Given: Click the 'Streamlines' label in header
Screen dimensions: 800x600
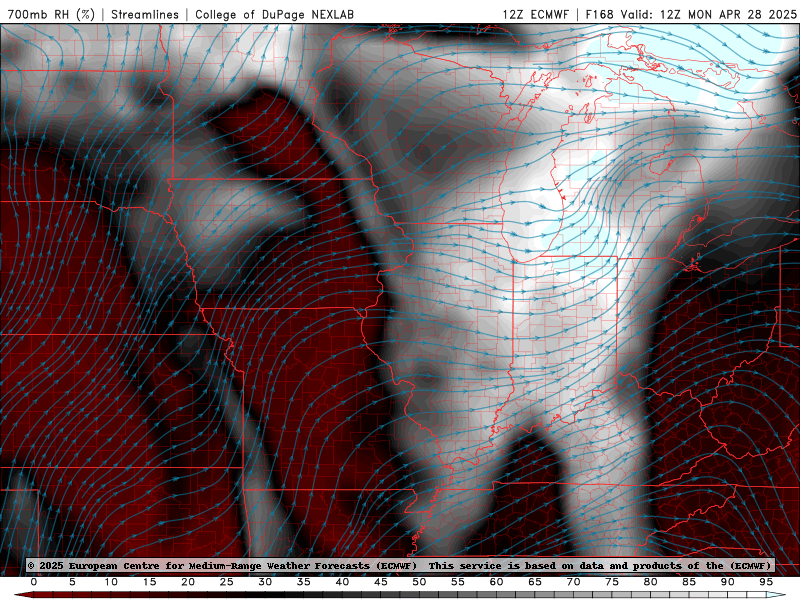Looking at the screenshot, I should [145, 14].
